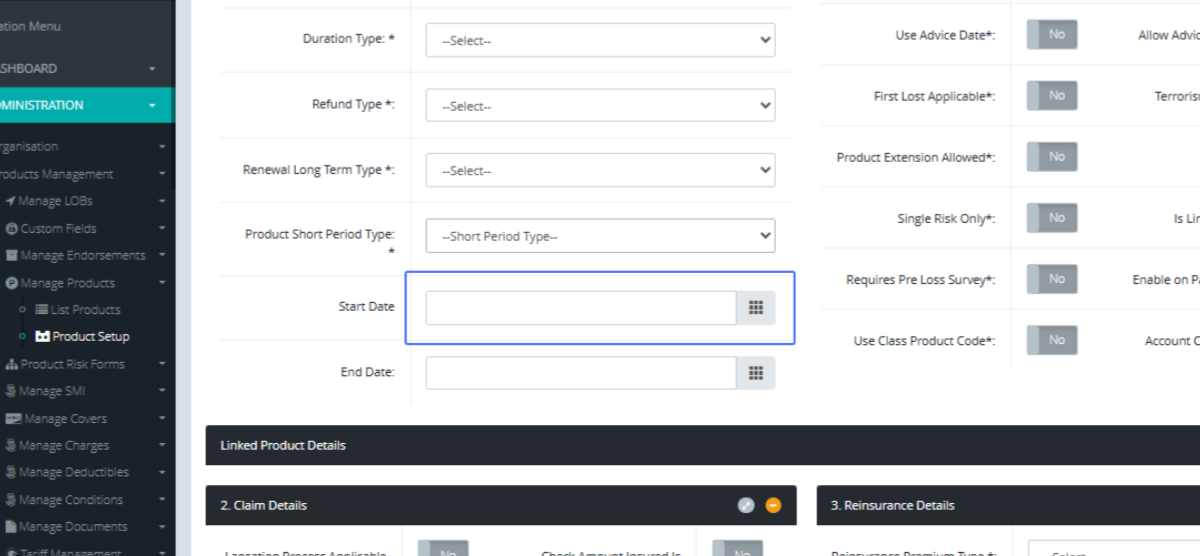Open the Product Short Period Type dropdown
1200x556 pixels.
click(600, 237)
